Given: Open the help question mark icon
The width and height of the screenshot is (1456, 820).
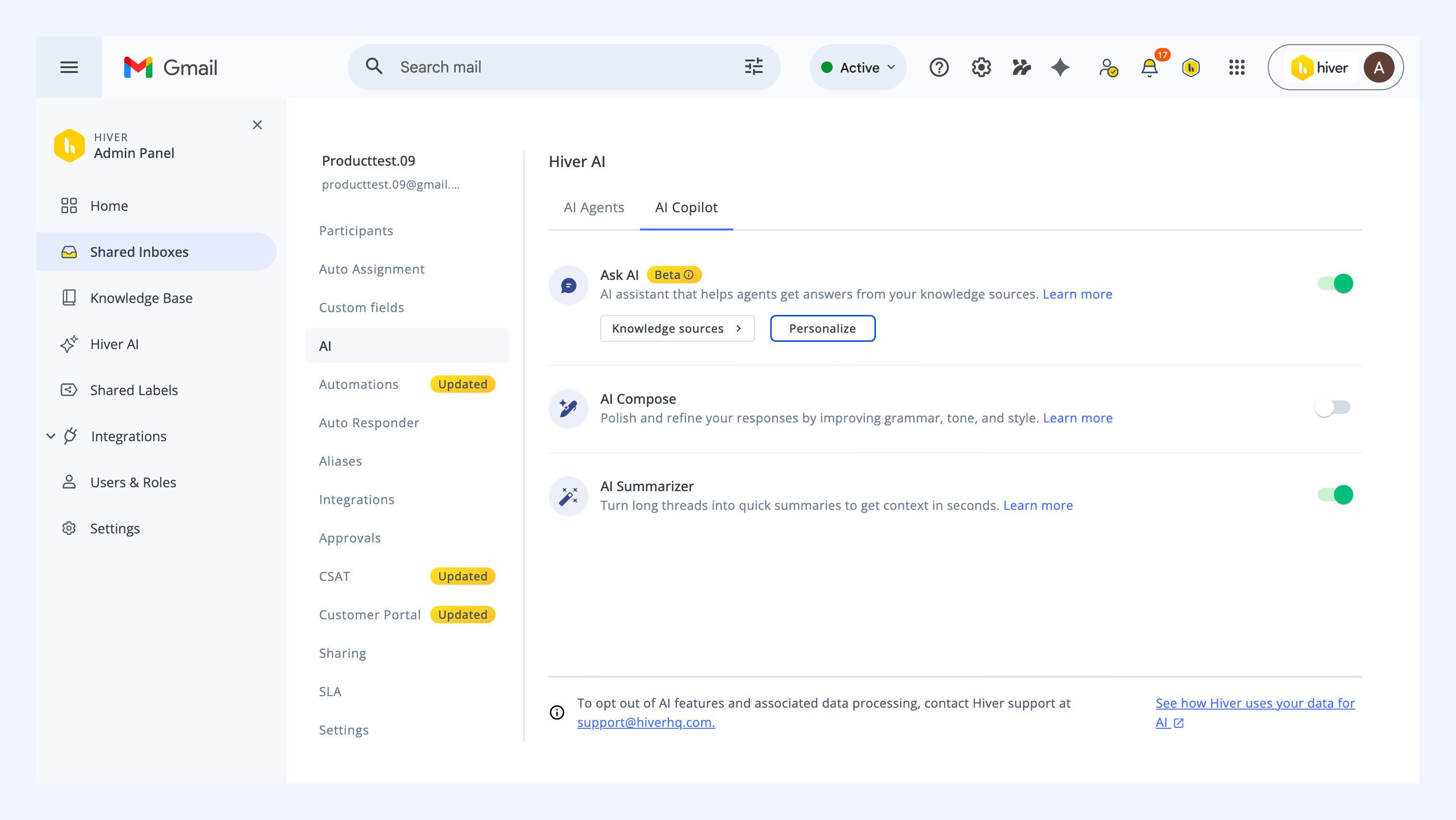Looking at the screenshot, I should click(939, 67).
